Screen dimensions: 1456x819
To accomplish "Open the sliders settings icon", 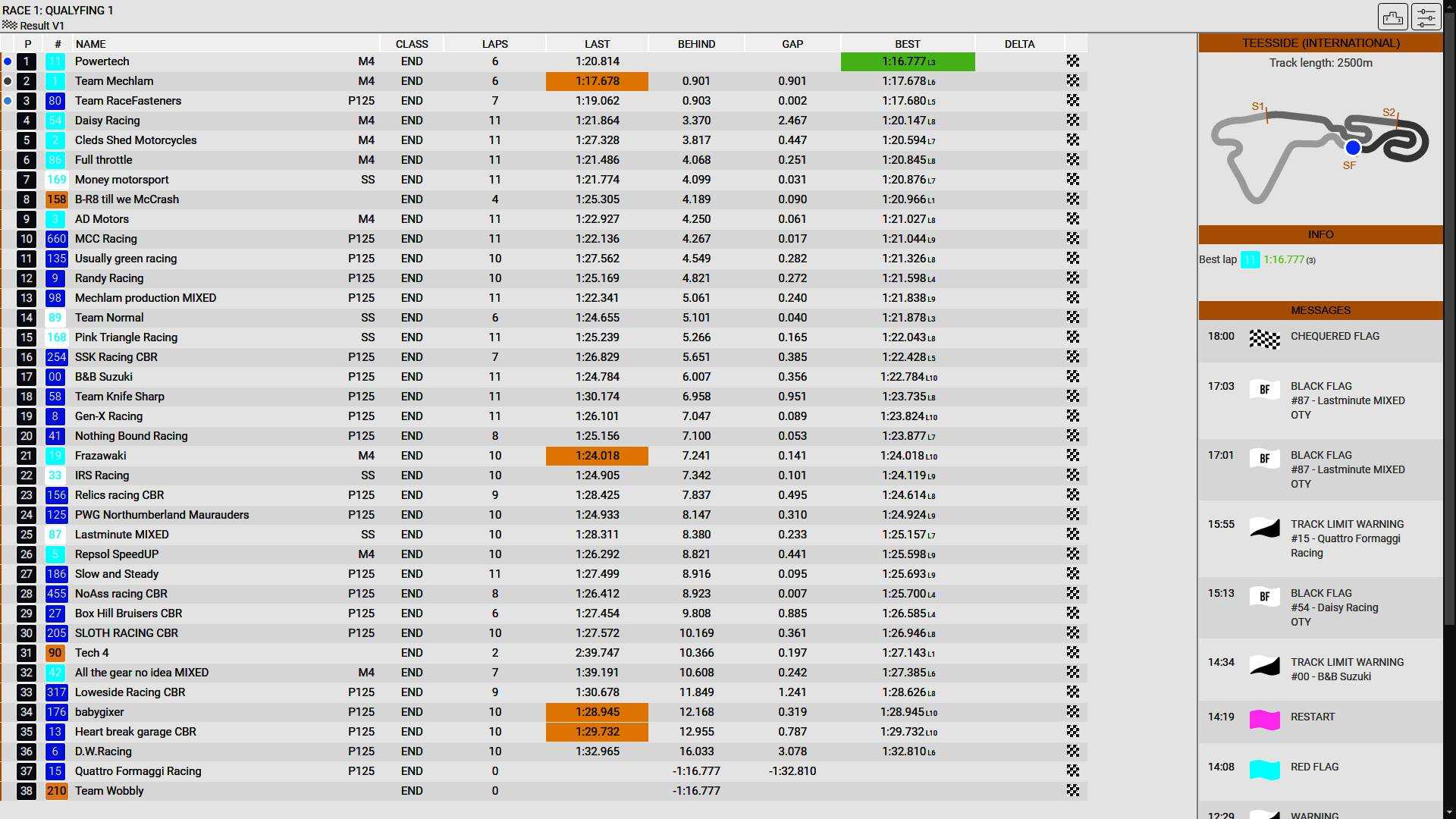I will (1426, 17).
